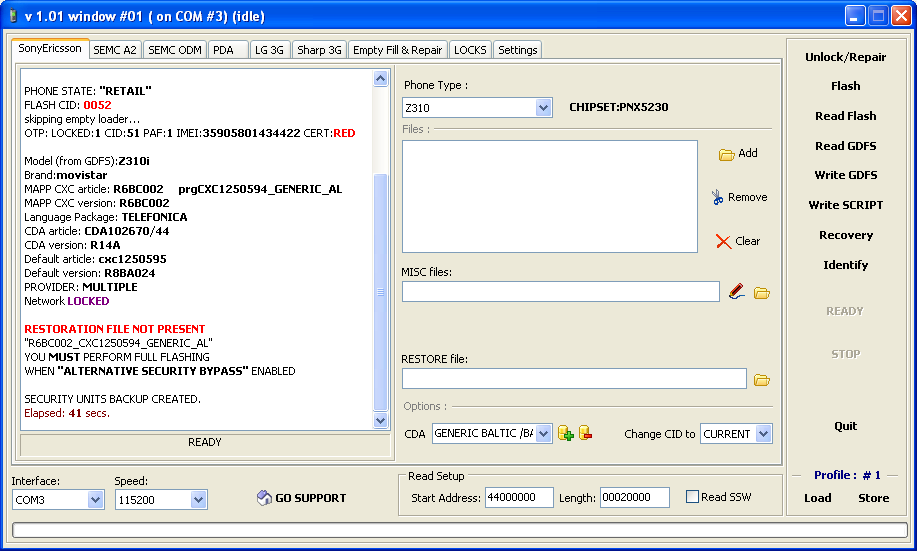Click the Brand:movistar line
Viewport: 917px width, 551px height.
click(66, 175)
